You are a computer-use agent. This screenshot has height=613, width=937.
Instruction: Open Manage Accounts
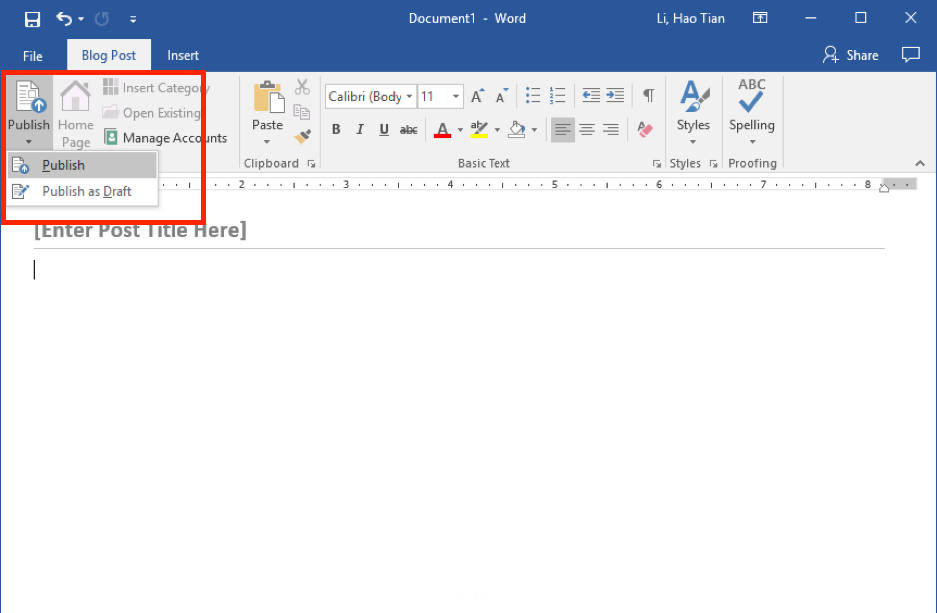165,138
